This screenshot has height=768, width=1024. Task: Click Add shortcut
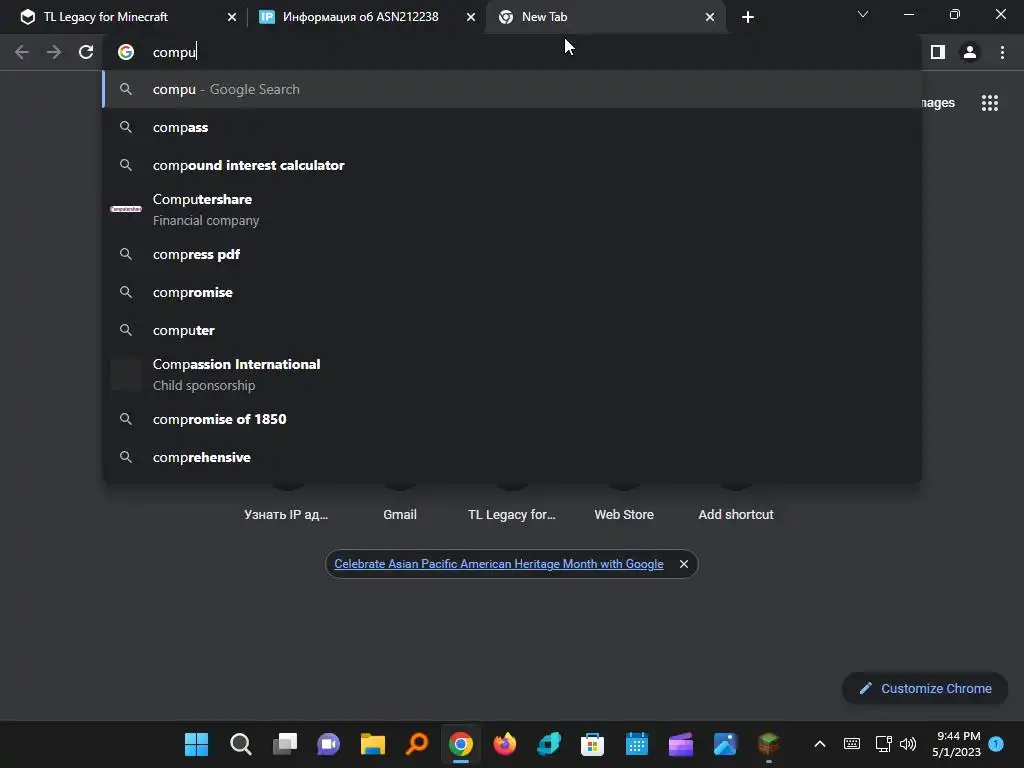point(736,515)
